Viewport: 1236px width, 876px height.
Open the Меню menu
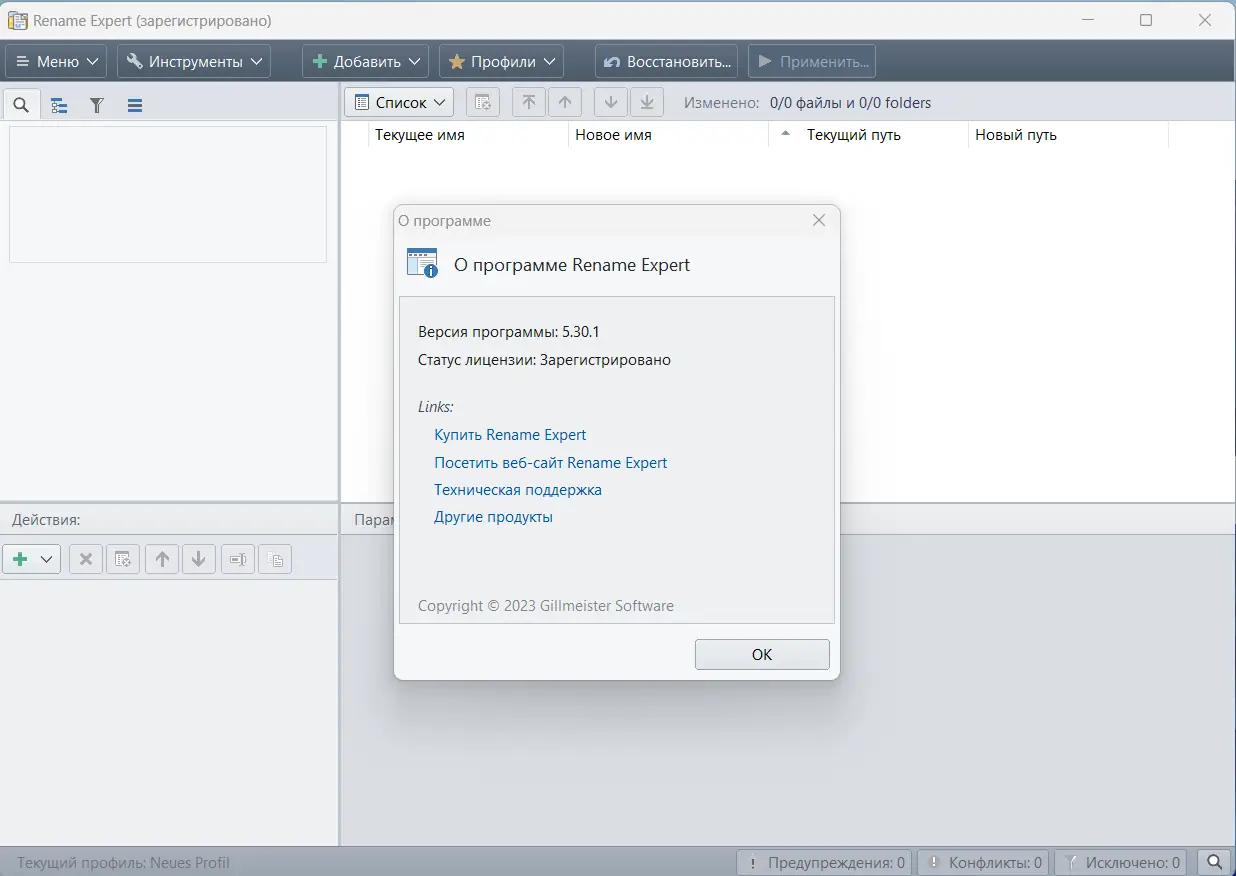(x=55, y=60)
